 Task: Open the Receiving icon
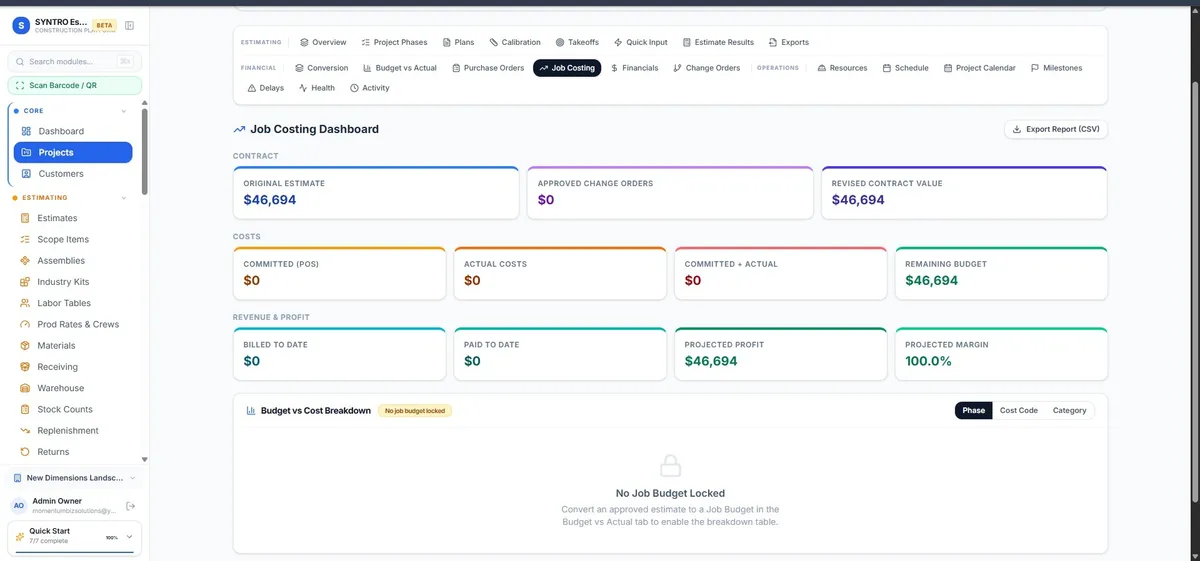coord(26,367)
